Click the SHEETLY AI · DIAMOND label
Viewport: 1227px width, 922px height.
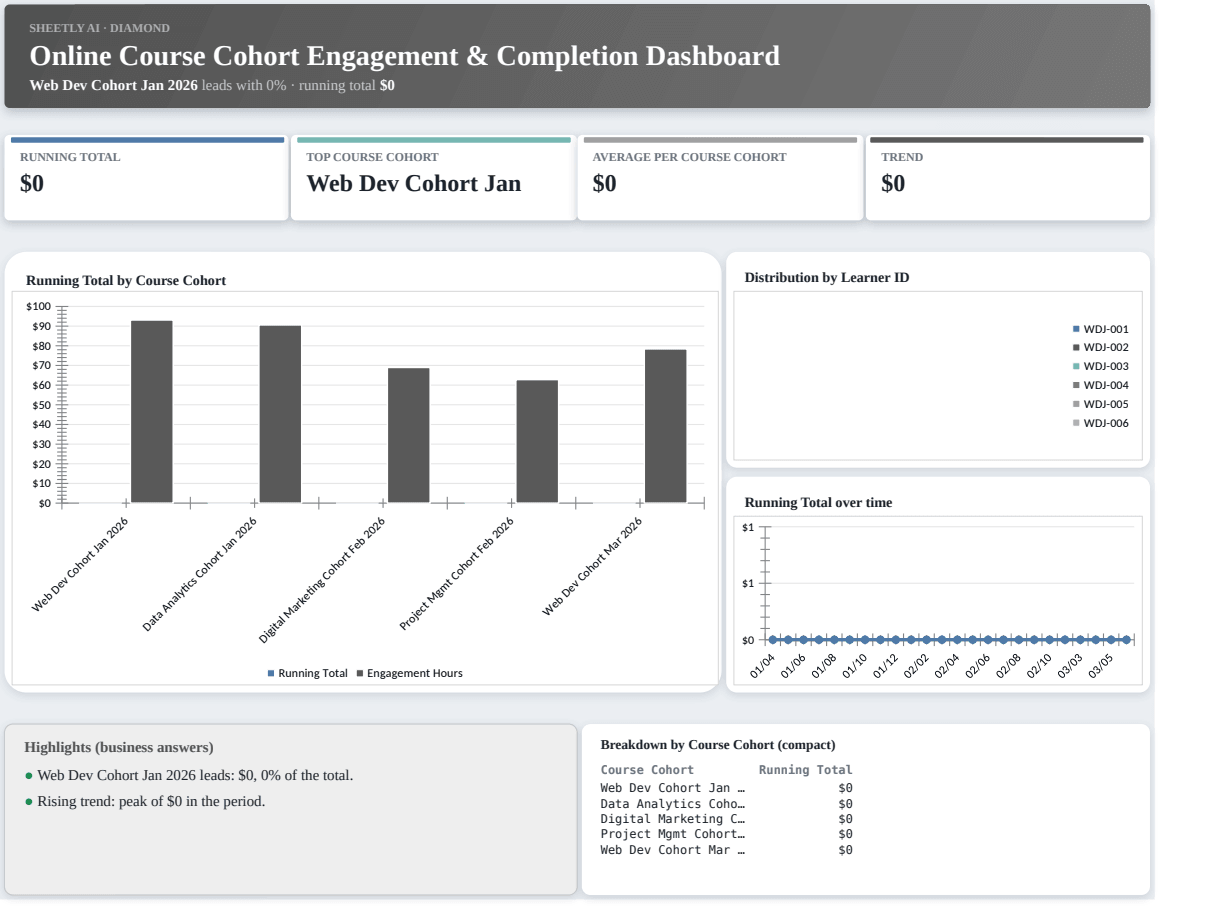(100, 28)
